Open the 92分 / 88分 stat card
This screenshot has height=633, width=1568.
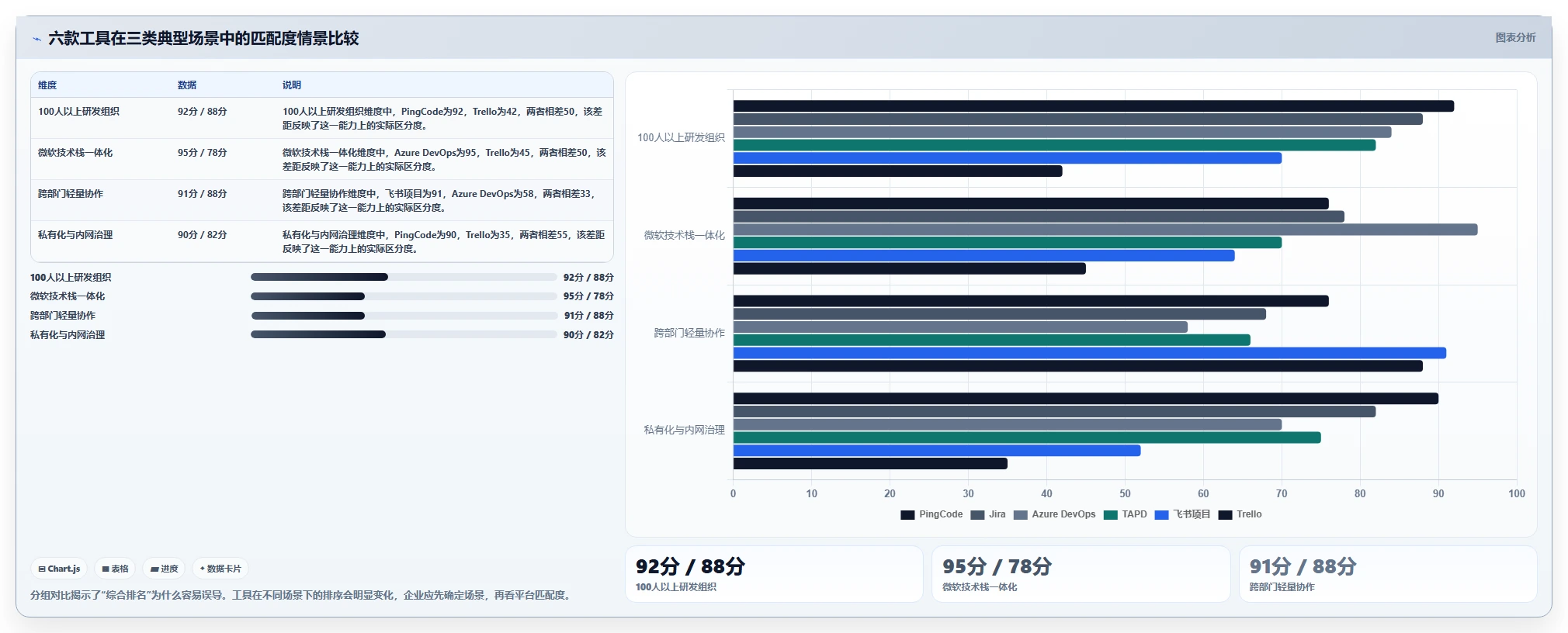(774, 574)
